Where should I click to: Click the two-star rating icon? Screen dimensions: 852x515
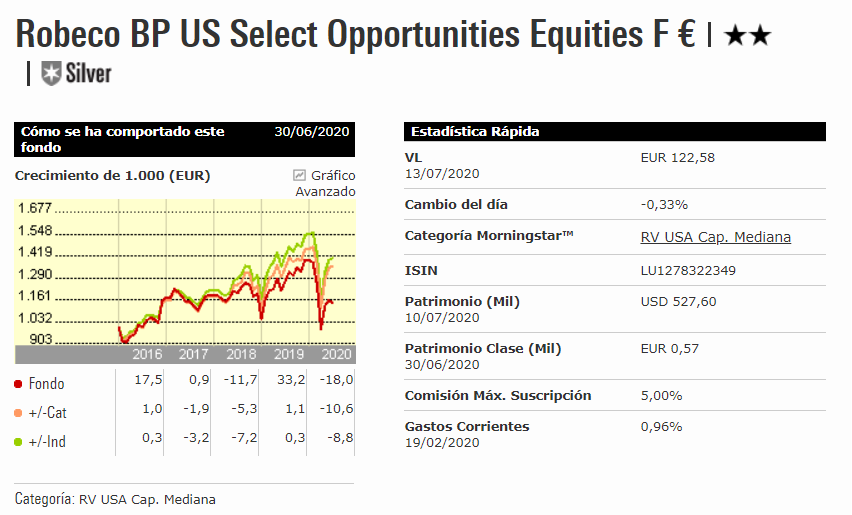pos(747,37)
